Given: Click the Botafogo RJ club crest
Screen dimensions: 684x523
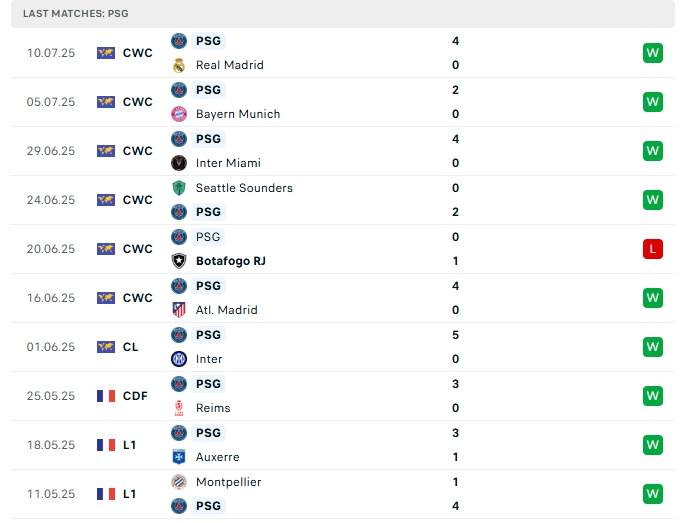Looking at the screenshot, I should tap(179, 261).
